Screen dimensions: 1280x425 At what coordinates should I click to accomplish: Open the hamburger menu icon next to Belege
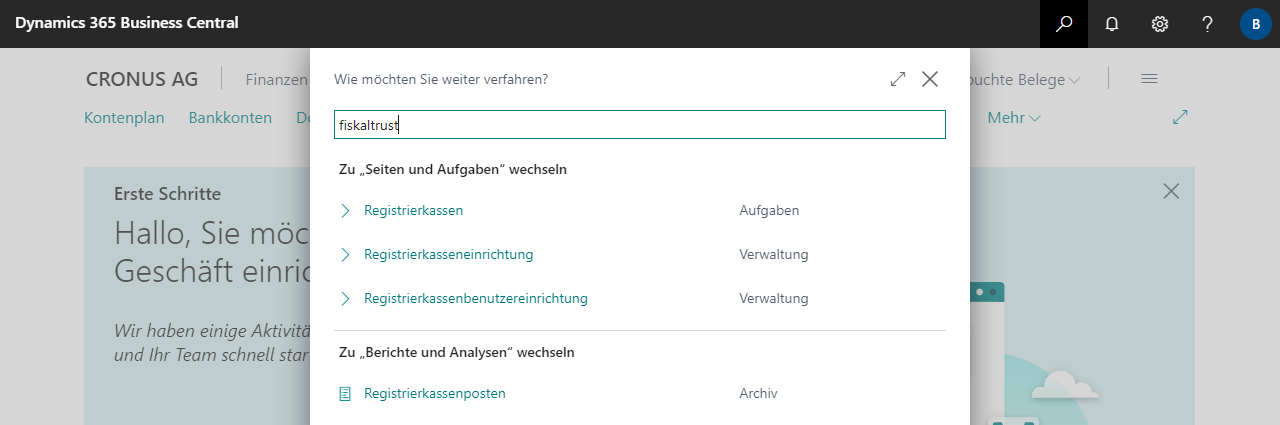pyautogui.click(x=1149, y=79)
